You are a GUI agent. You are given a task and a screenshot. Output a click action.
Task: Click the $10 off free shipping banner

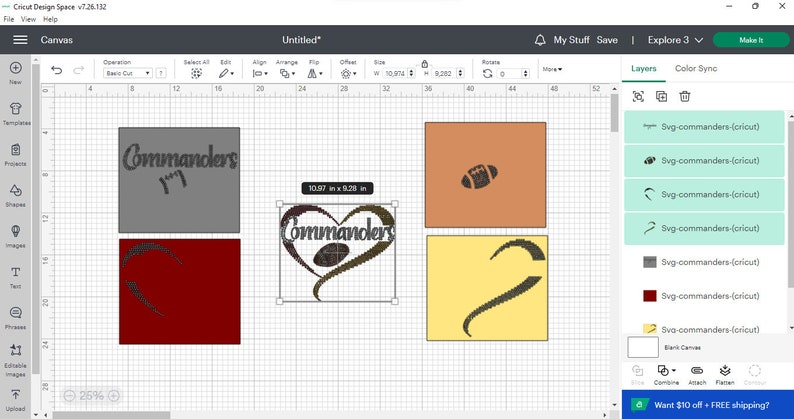pyautogui.click(x=707, y=405)
